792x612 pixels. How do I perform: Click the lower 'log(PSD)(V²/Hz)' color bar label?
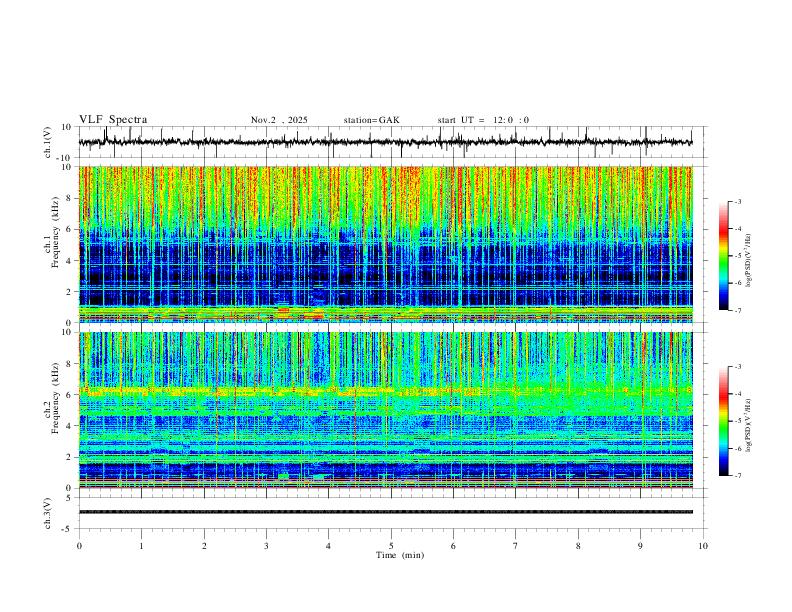tap(749, 425)
